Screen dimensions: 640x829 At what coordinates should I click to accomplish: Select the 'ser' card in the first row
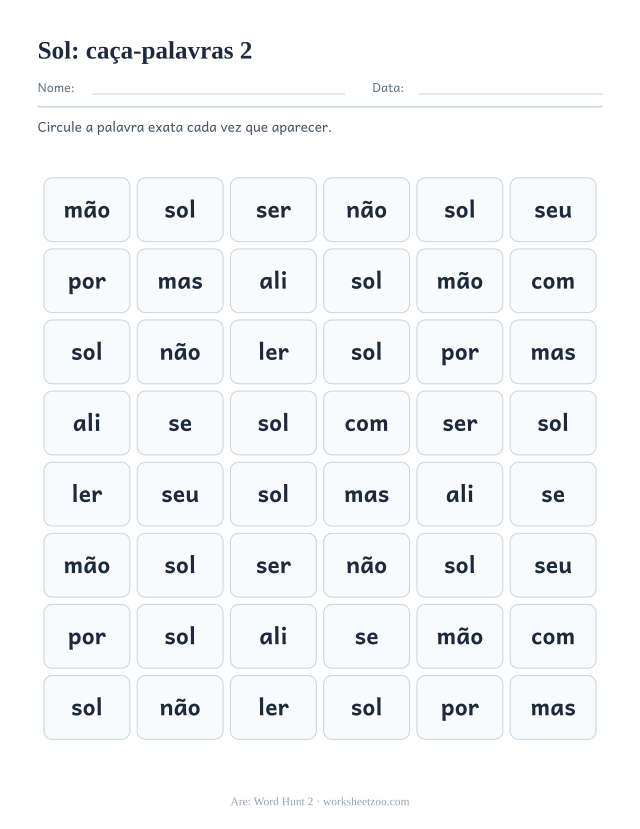(x=273, y=210)
